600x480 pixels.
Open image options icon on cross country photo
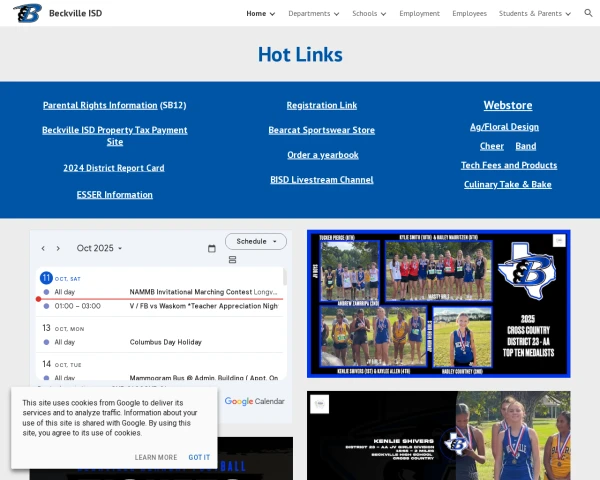pos(559,240)
